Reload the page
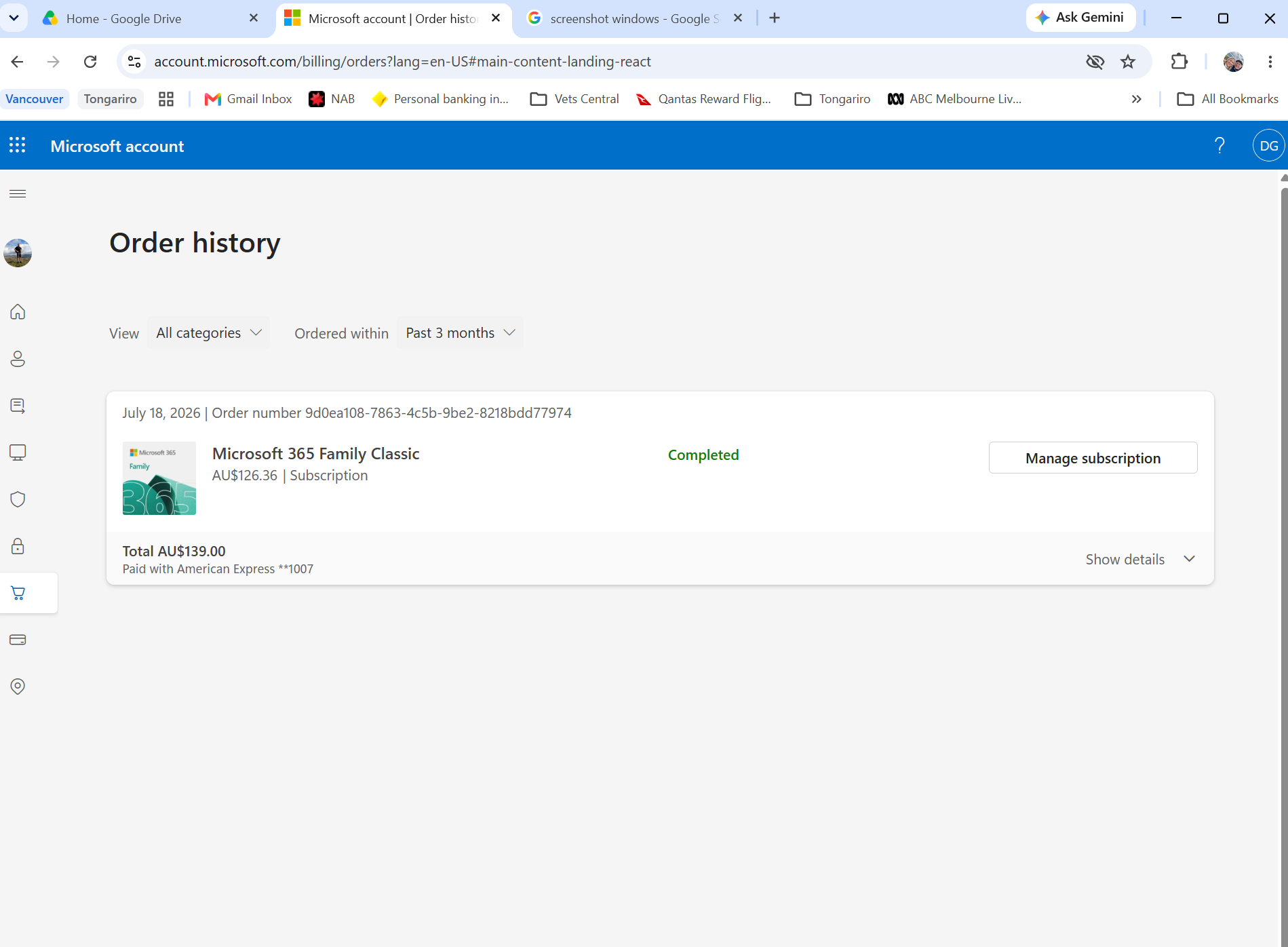 tap(90, 62)
